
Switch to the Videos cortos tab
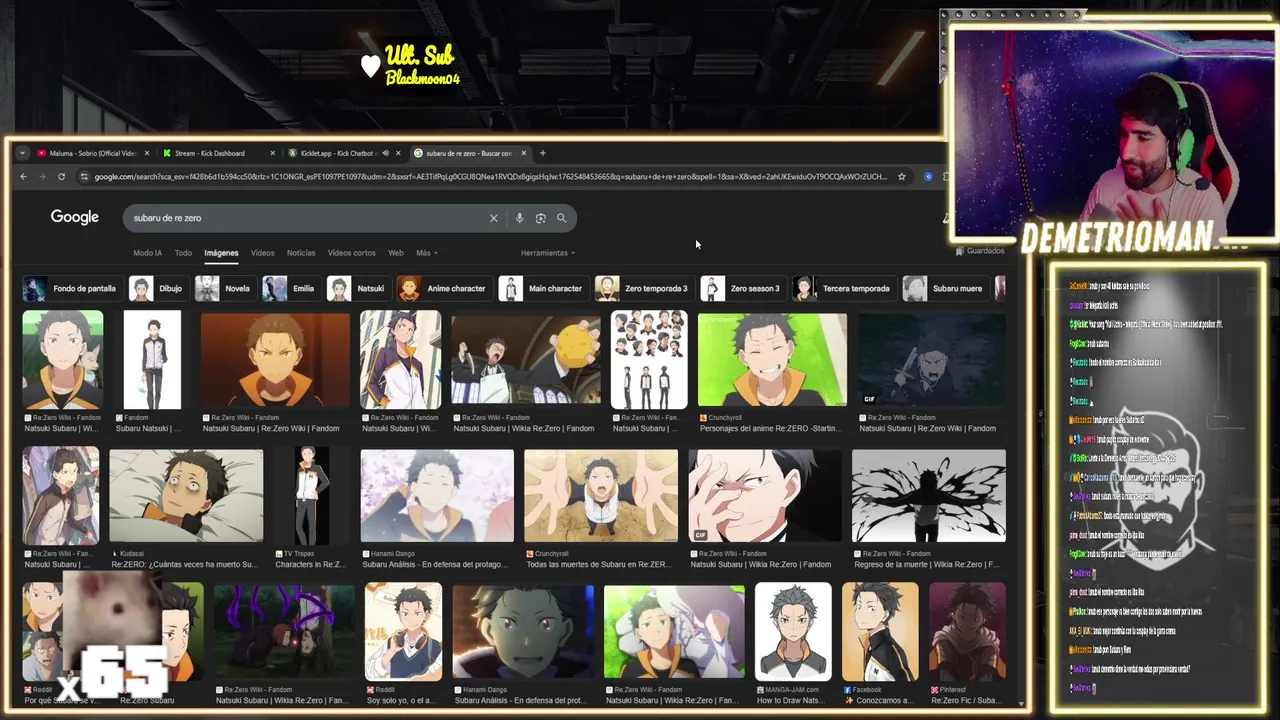pyautogui.click(x=352, y=253)
